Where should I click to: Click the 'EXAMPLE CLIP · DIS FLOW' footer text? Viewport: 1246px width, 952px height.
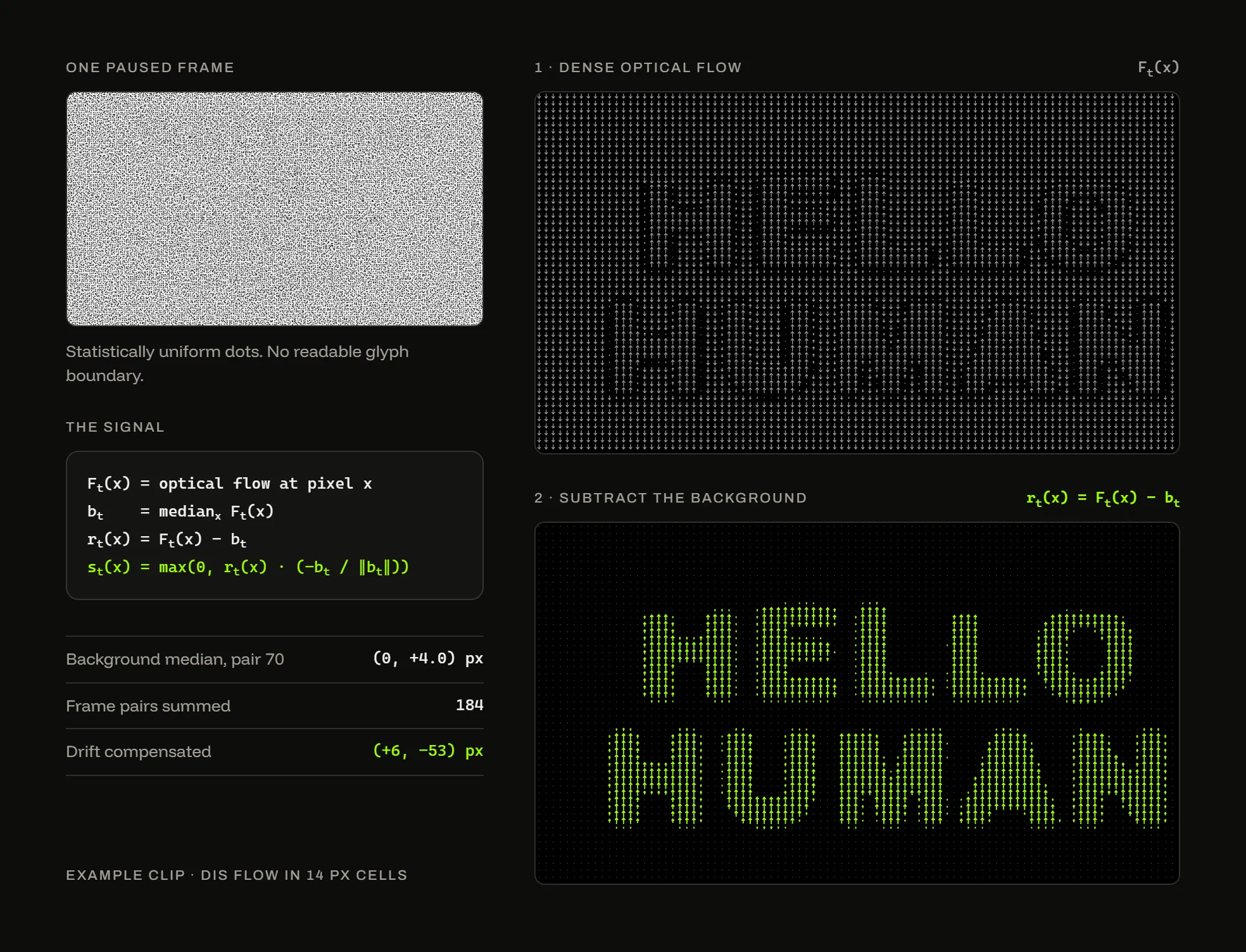pos(237,875)
